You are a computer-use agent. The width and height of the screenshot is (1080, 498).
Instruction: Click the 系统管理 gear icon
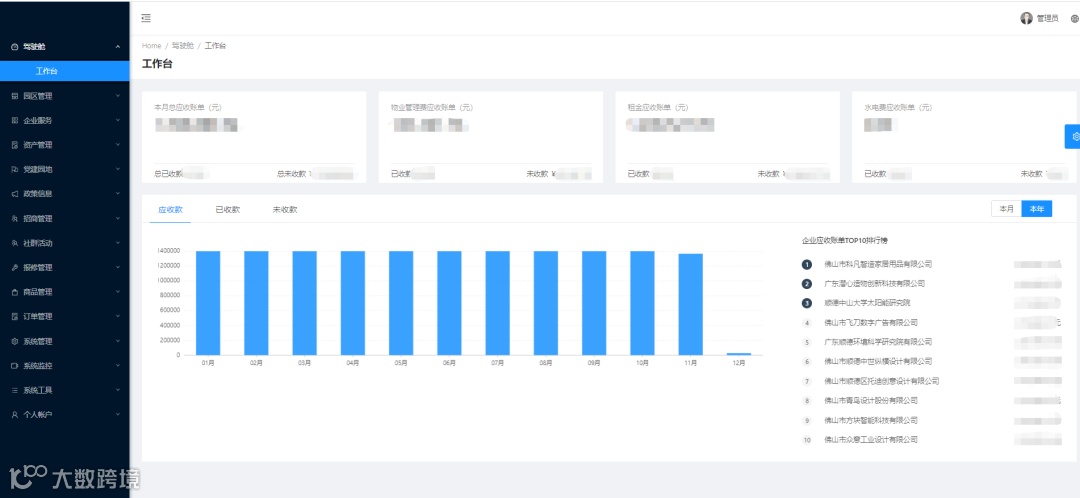pos(15,342)
